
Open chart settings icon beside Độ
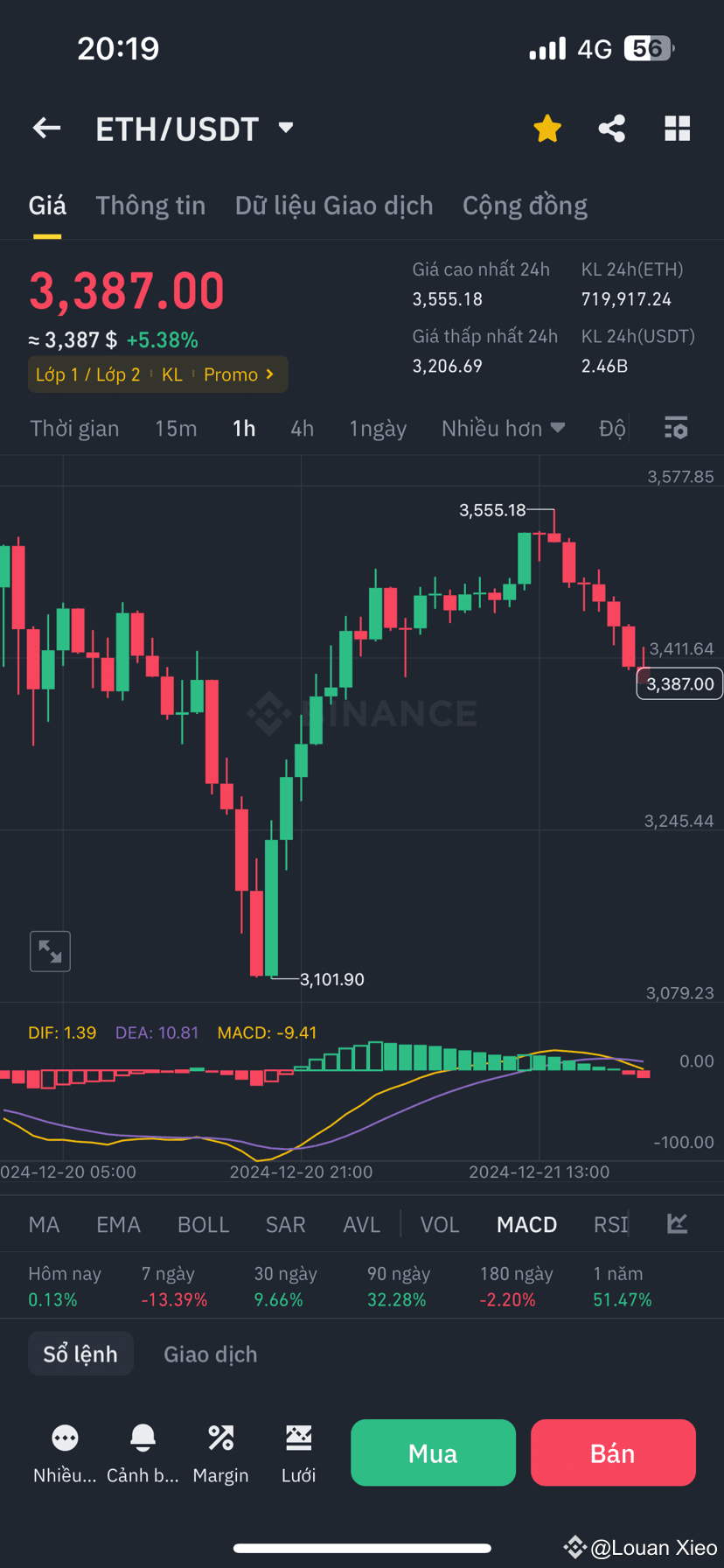coord(676,428)
